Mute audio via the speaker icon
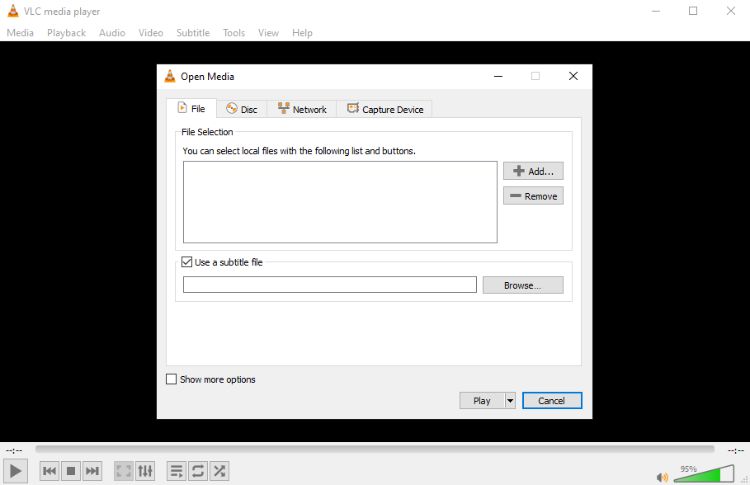Viewport: 750px width, 485px height. 662,477
